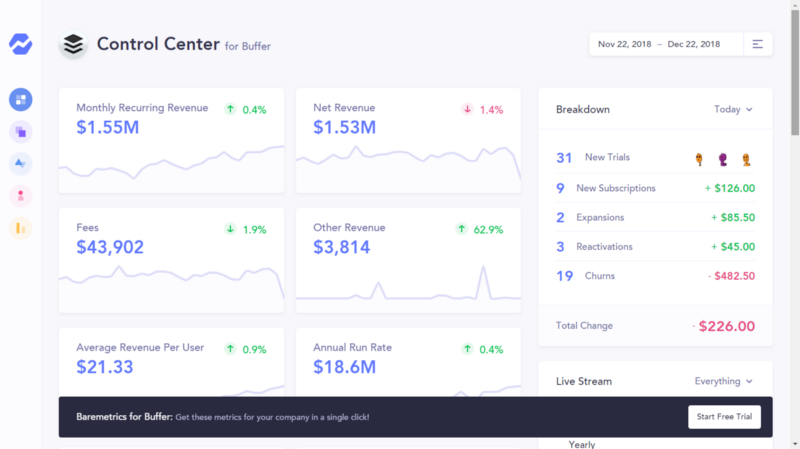Click the $18.6M run rate value
Viewport: 800px width, 449px height.
(344, 367)
